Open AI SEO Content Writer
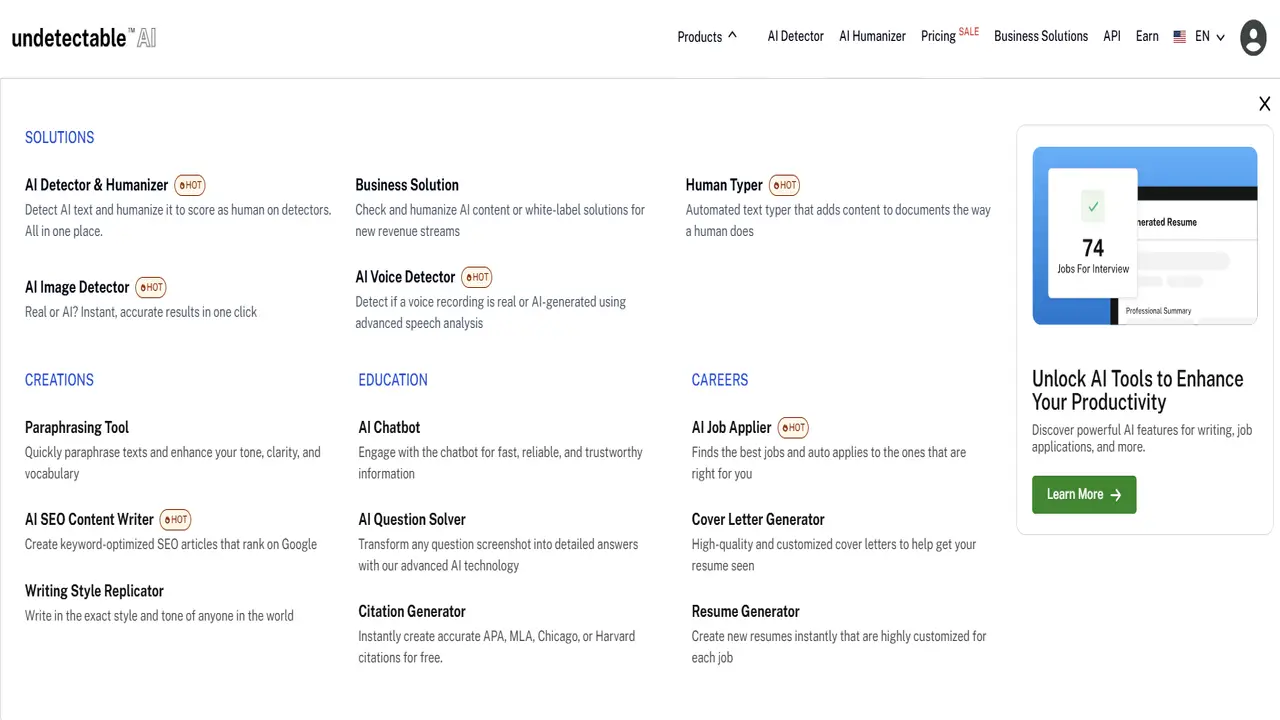 pos(89,519)
